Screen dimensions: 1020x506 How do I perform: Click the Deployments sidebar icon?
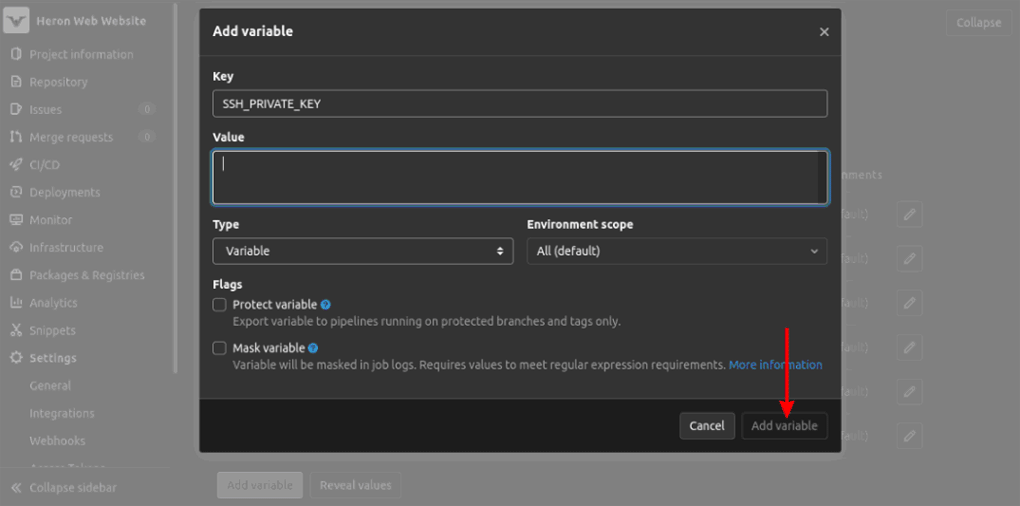(x=16, y=193)
